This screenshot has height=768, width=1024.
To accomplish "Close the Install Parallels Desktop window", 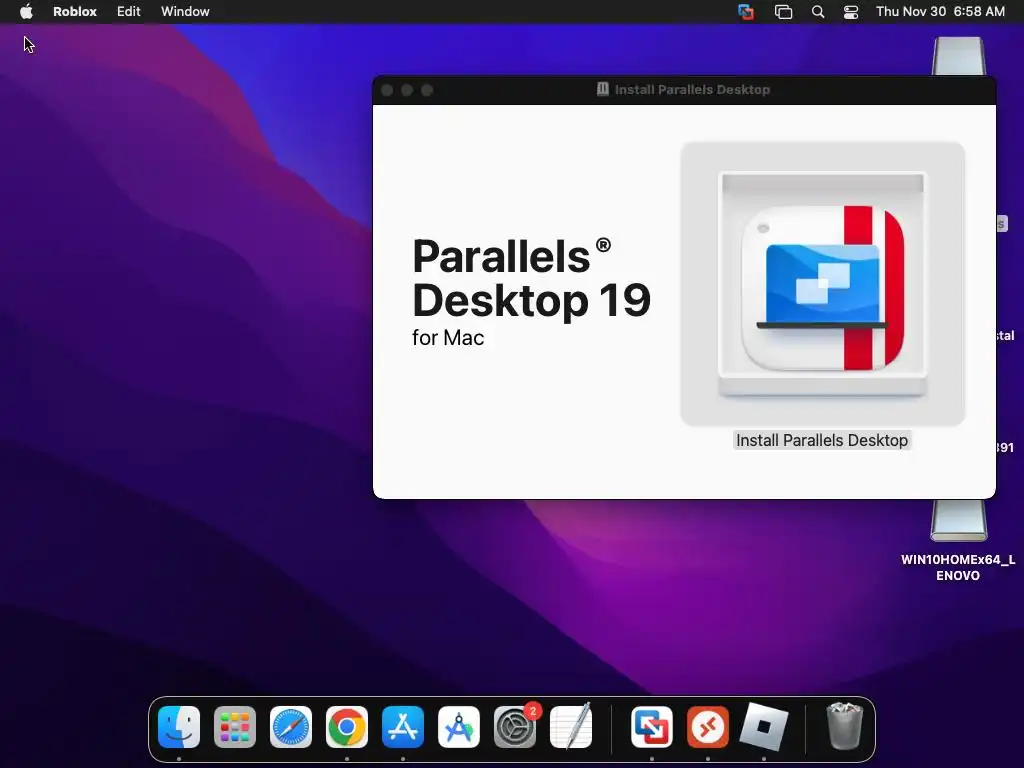I will pyautogui.click(x=387, y=90).
